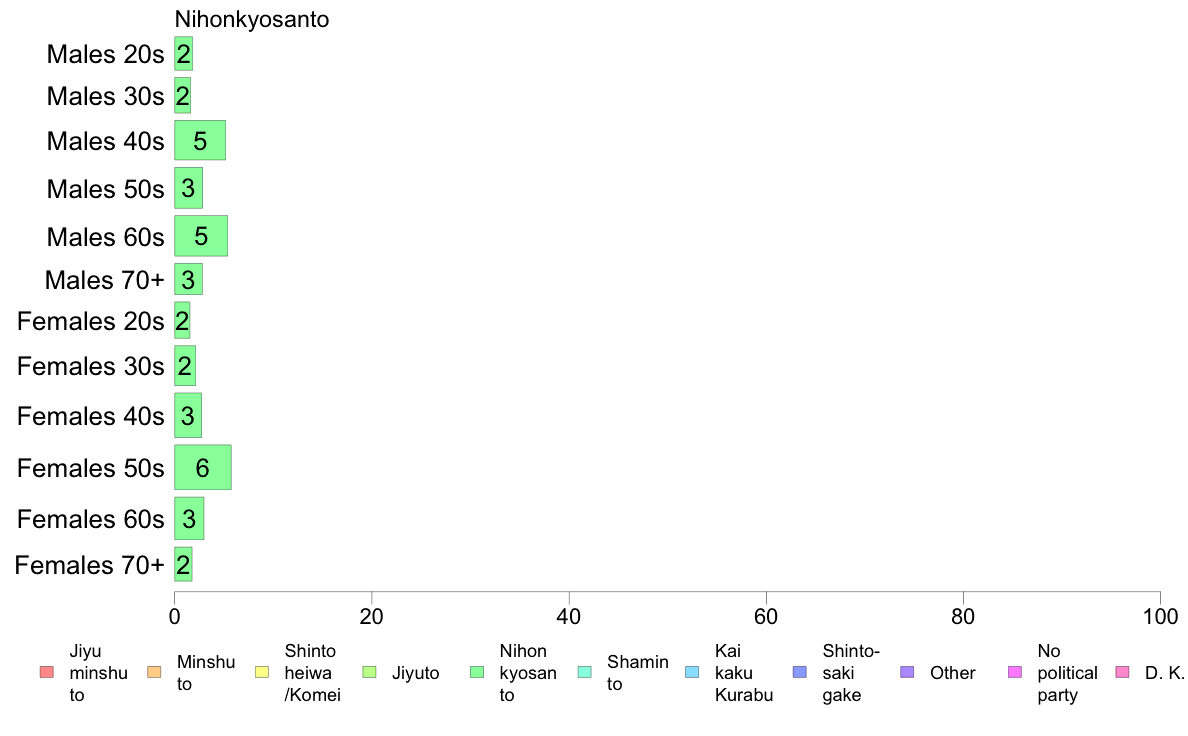Click the Nihonkyosanto chart title

252,19
